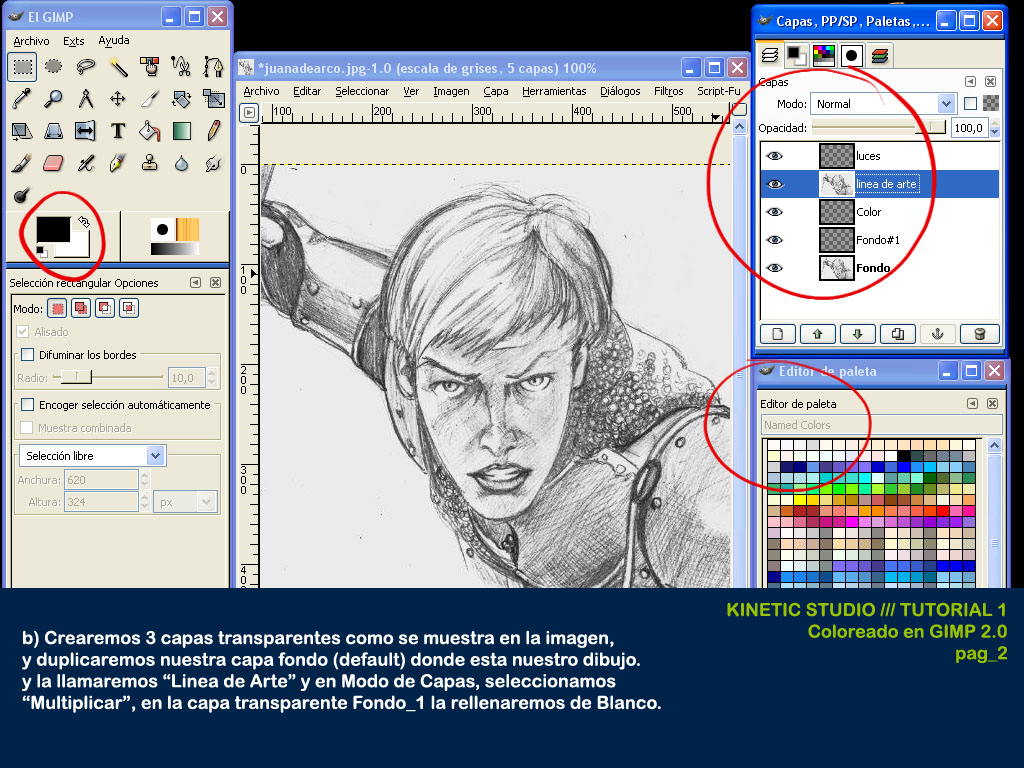
Task: Open Editor de paleta tab menu arrow
Action: (972, 404)
